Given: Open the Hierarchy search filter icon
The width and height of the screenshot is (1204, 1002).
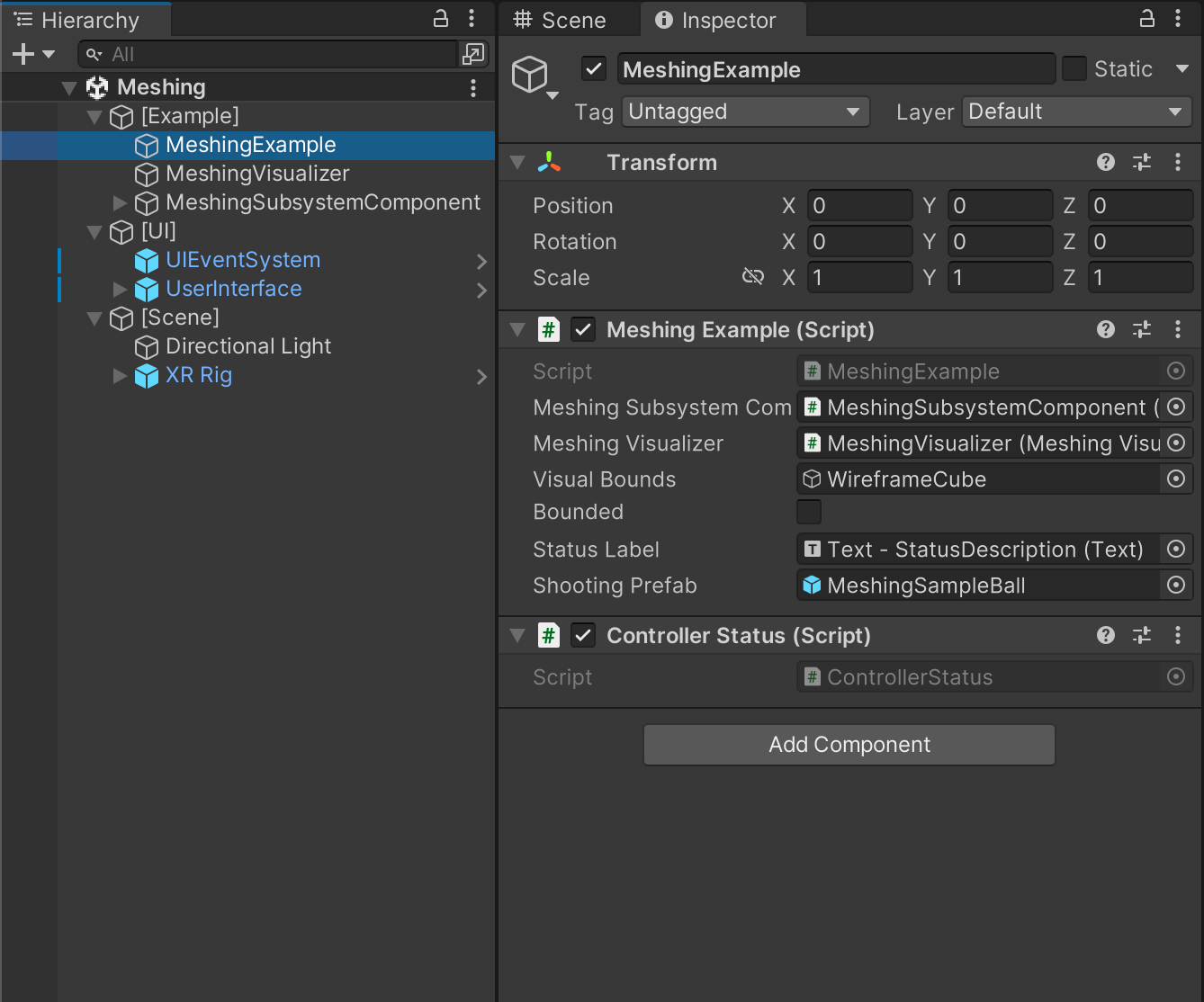Looking at the screenshot, I should (x=93, y=54).
